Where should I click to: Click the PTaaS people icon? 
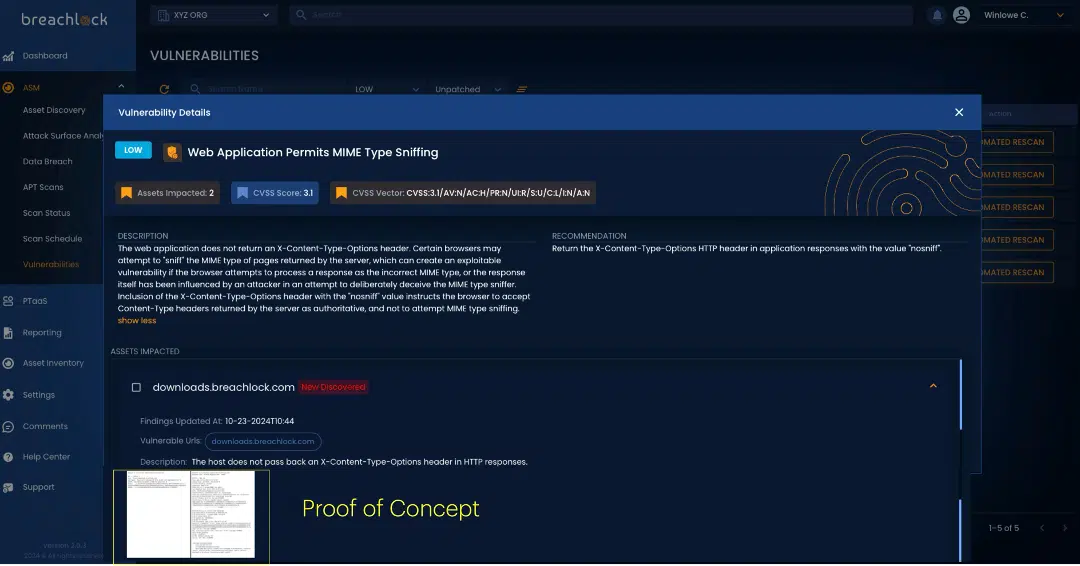click(x=8, y=301)
